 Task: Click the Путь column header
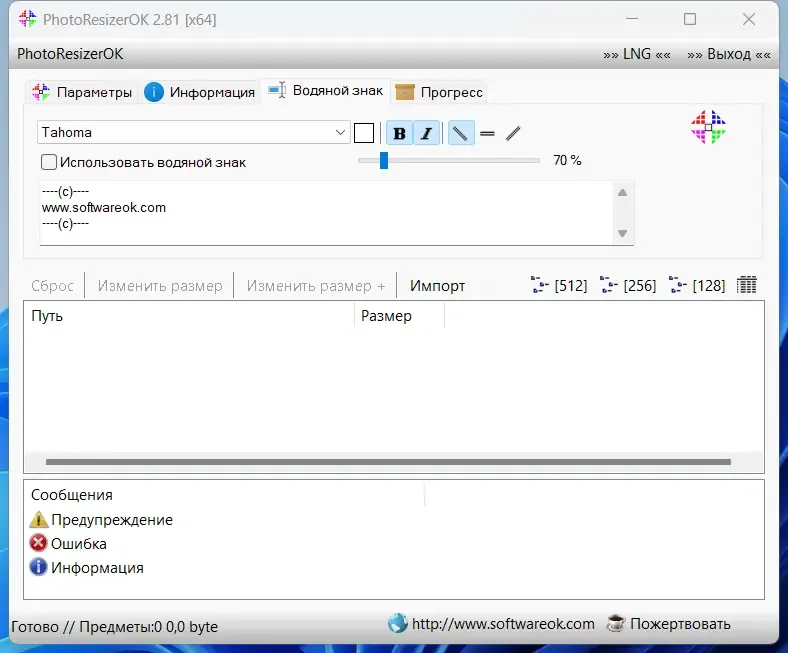point(189,316)
